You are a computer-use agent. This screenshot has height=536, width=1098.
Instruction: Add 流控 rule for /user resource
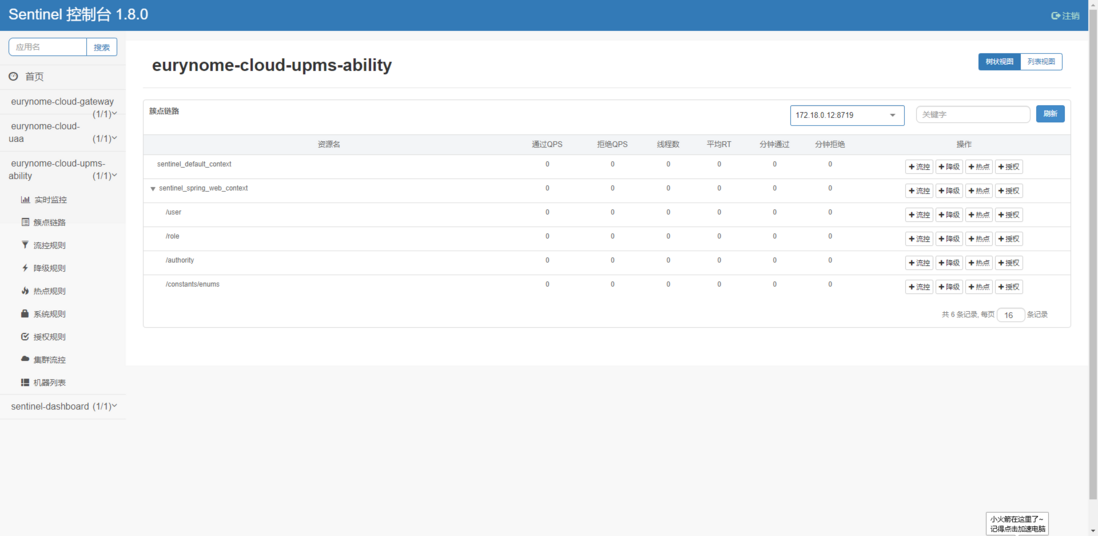pos(919,214)
